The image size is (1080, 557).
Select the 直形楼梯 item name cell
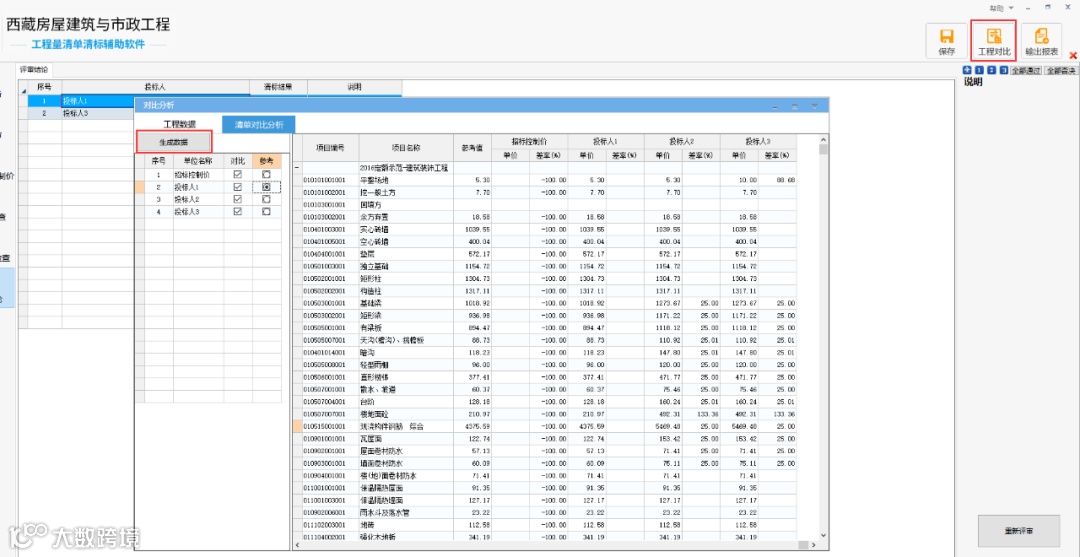[x=406, y=377]
